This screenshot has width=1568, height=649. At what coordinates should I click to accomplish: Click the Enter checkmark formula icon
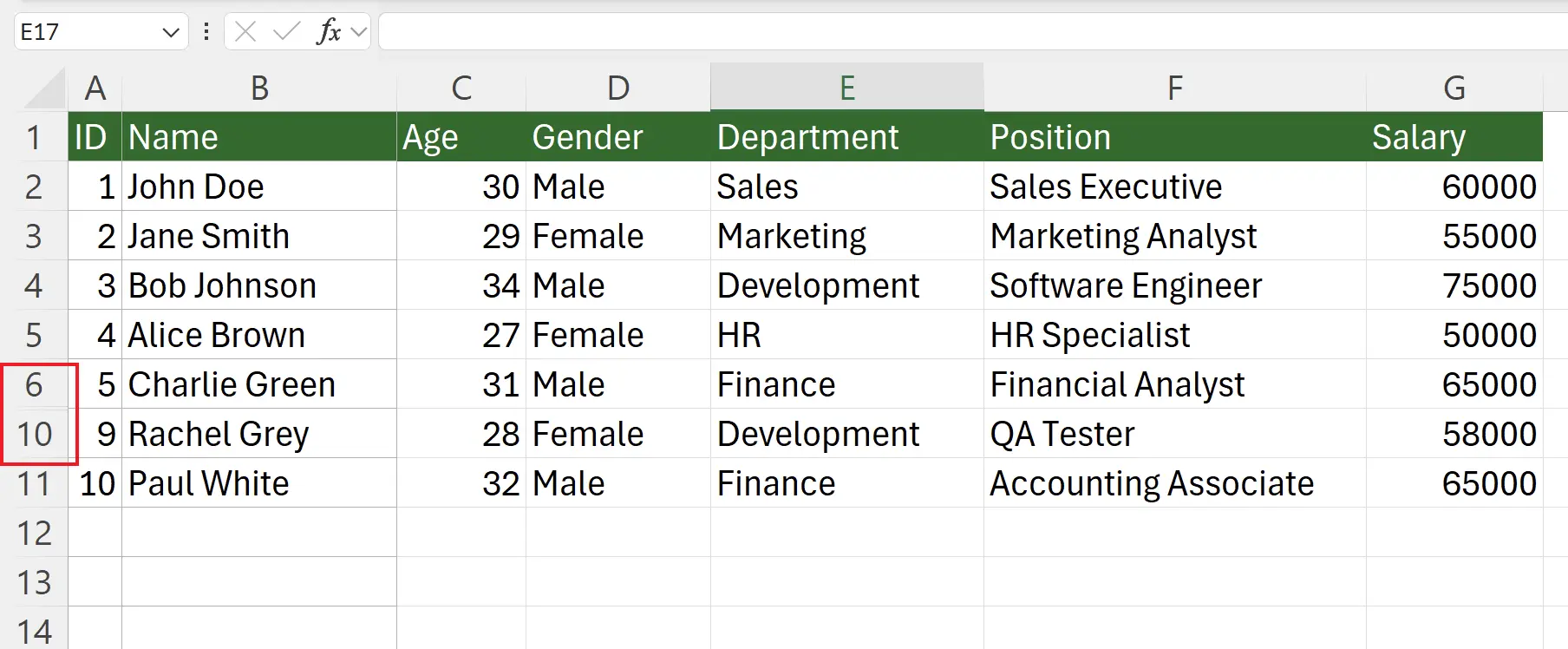point(285,32)
